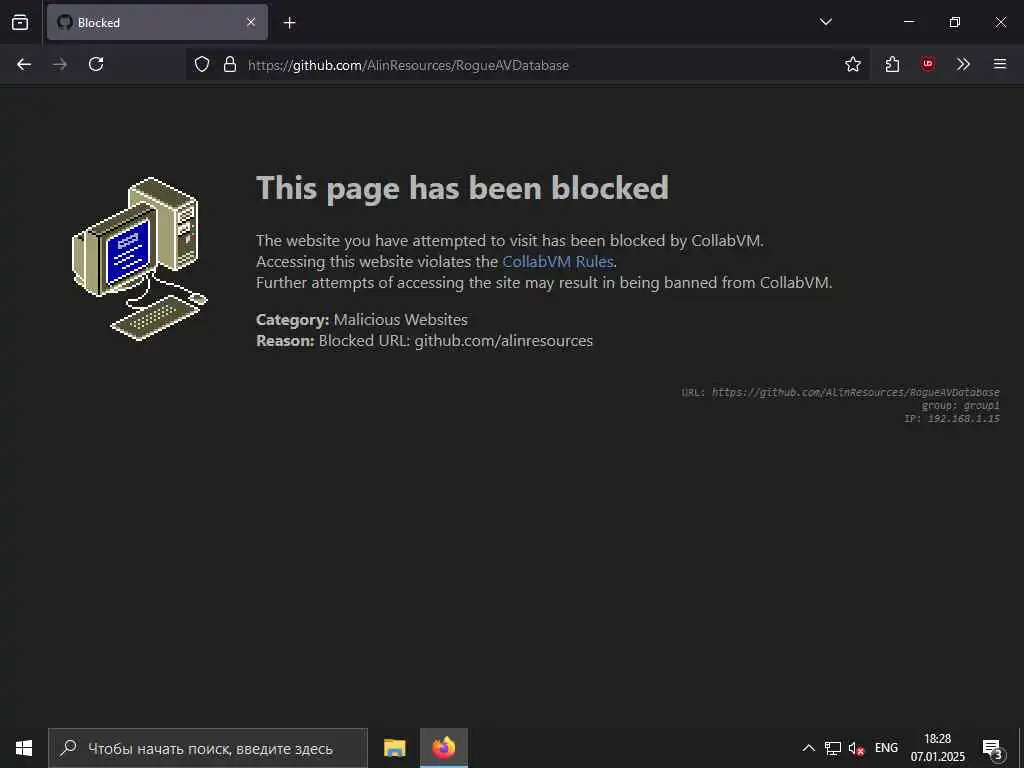The height and width of the screenshot is (768, 1024).
Task: Close the Firefox window
Action: (x=1000, y=22)
